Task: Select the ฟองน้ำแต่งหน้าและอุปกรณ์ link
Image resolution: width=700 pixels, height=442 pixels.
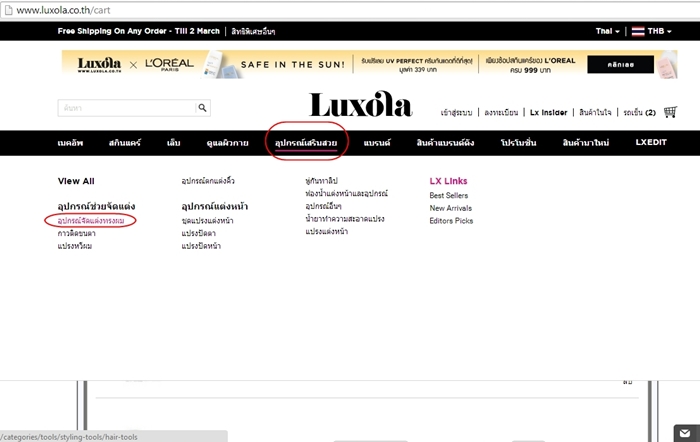Action: [346, 193]
